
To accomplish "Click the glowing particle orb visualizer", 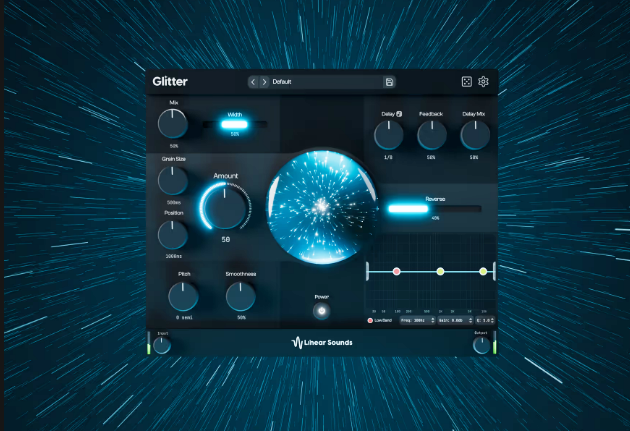I will point(322,207).
